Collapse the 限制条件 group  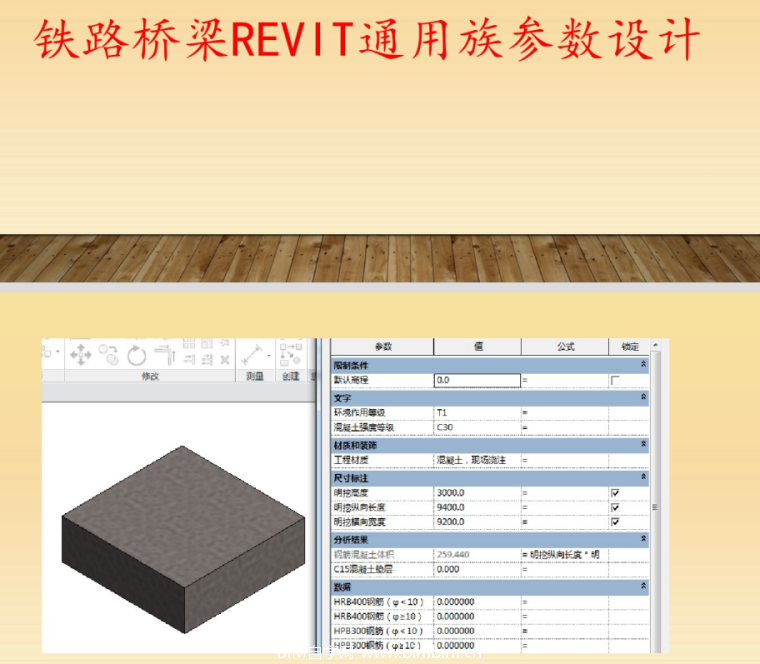[x=644, y=364]
